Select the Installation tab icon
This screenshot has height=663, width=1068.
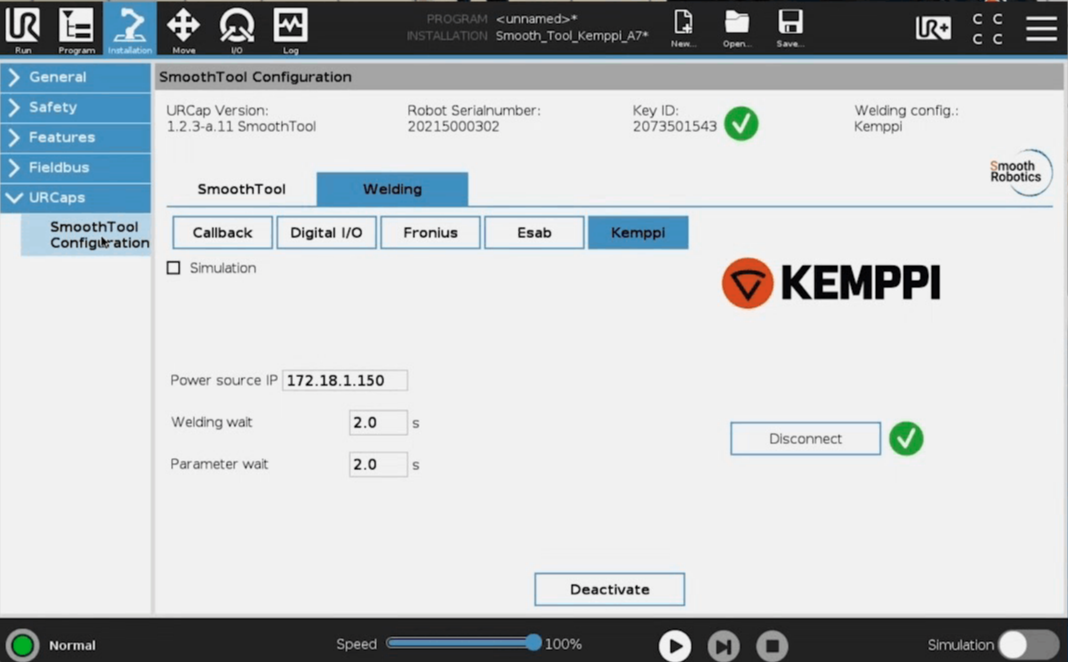[x=129, y=28]
